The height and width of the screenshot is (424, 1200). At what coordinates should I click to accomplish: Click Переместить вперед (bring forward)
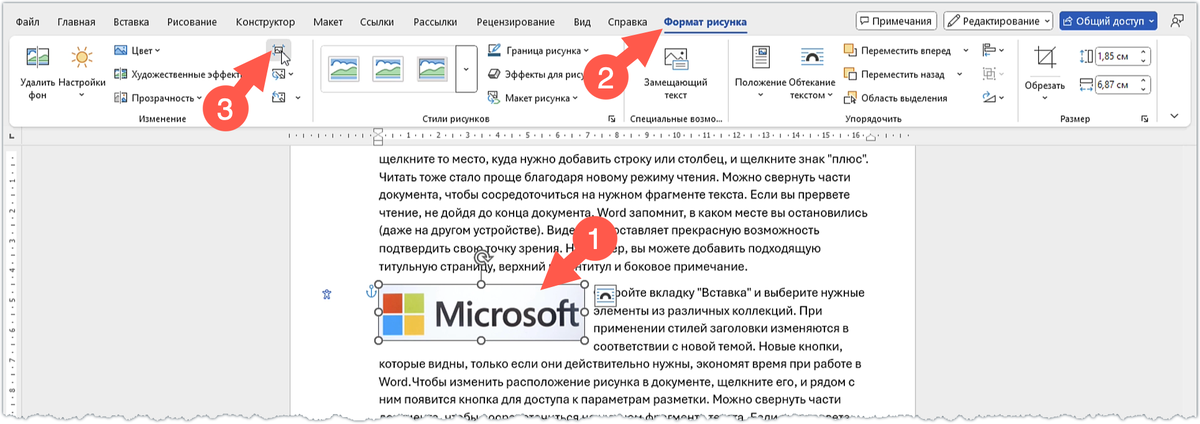[x=896, y=50]
